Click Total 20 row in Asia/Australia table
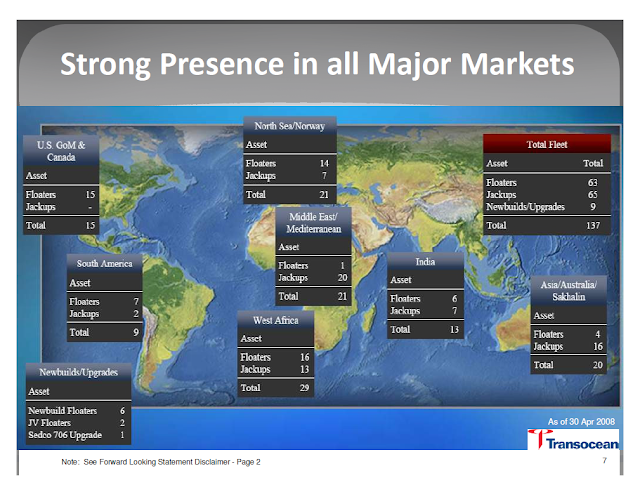This screenshot has height=490, width=640. coord(569,365)
